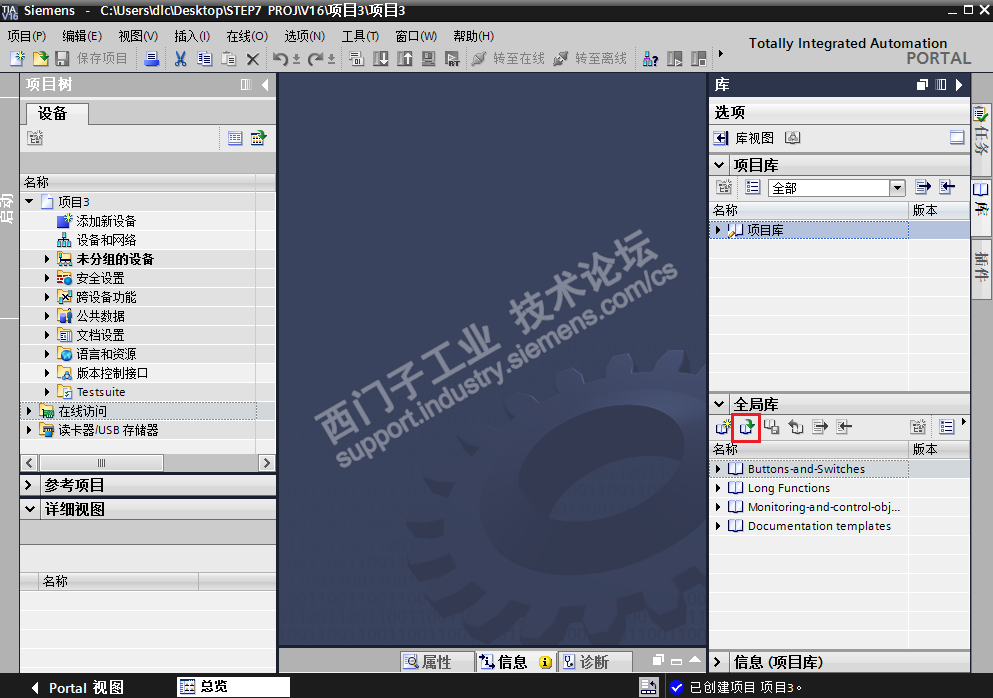Click the redo arrow icon
Viewport: 993px width, 698px height.
click(315, 59)
